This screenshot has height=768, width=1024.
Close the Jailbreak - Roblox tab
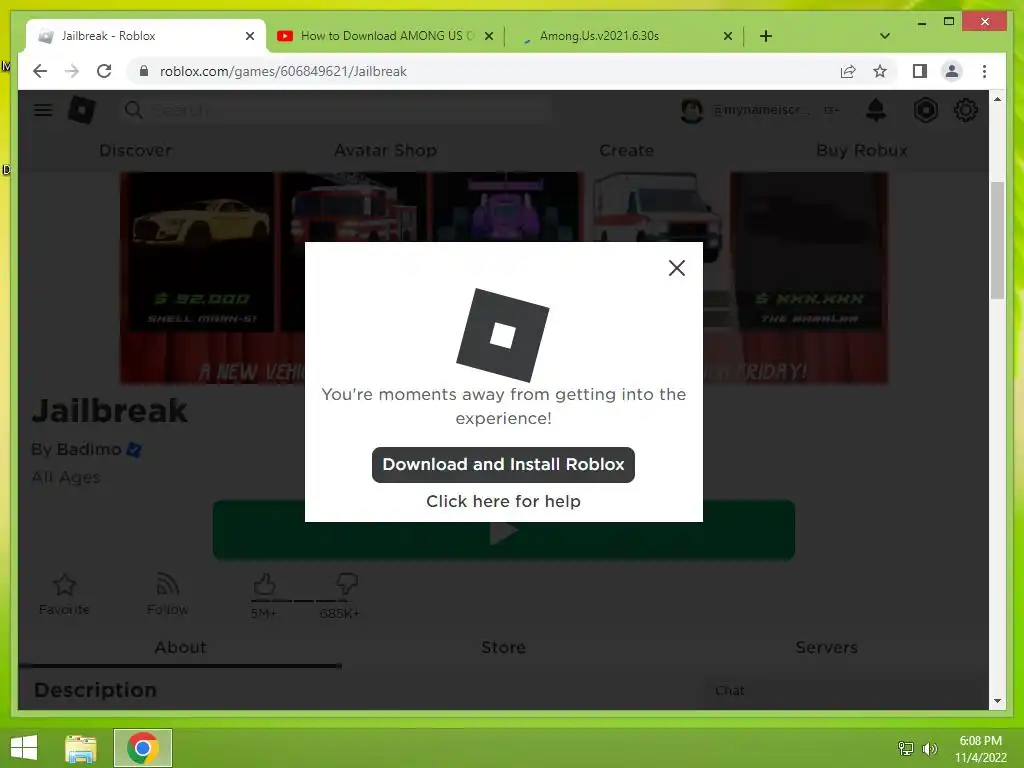point(249,36)
